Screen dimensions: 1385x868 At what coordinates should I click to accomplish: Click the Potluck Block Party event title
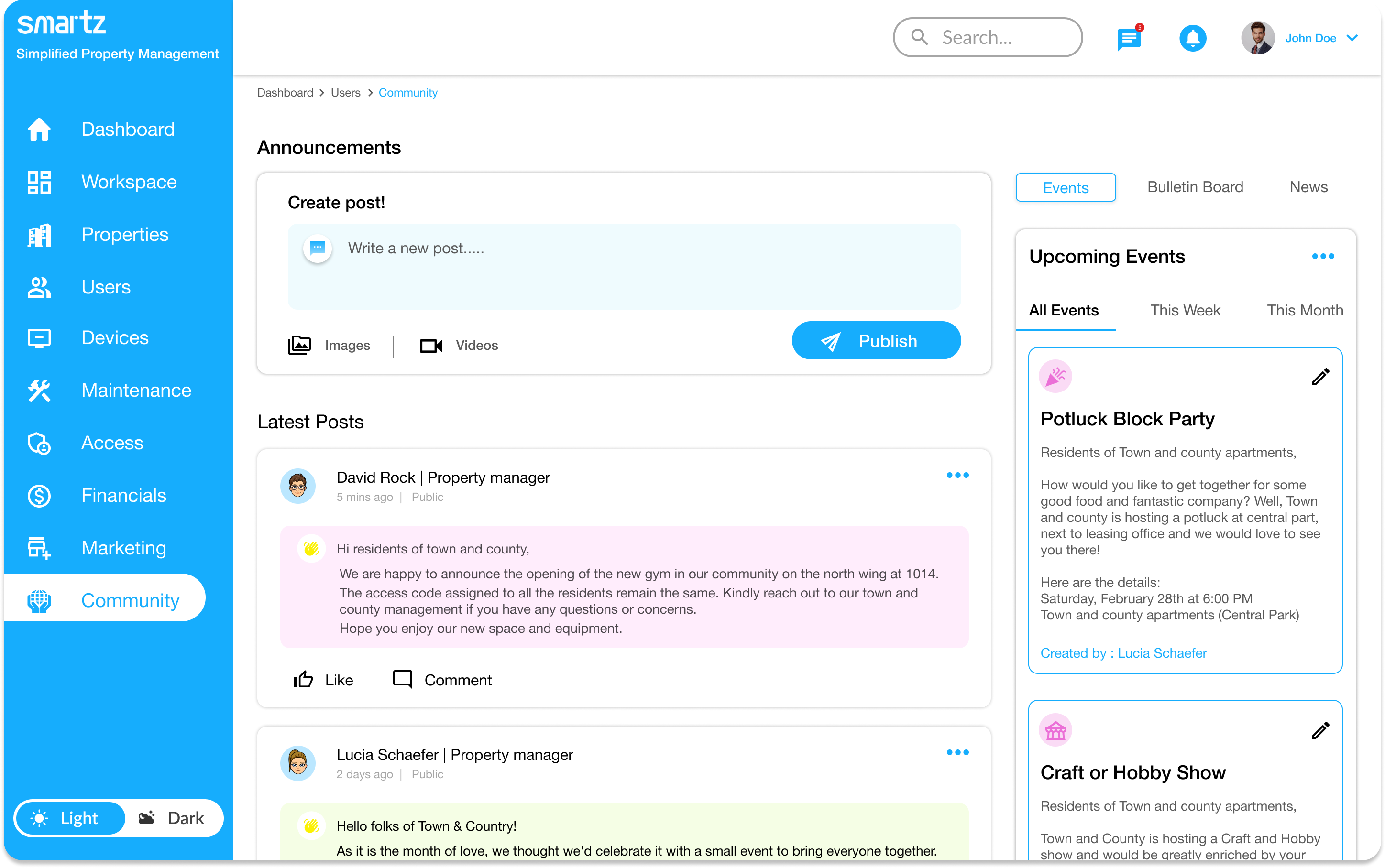click(1127, 419)
